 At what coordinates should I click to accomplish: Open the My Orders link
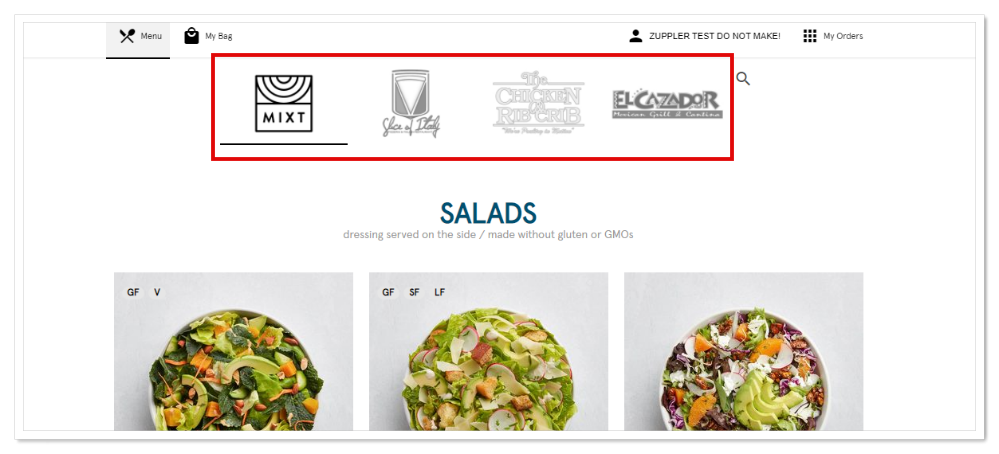point(843,36)
